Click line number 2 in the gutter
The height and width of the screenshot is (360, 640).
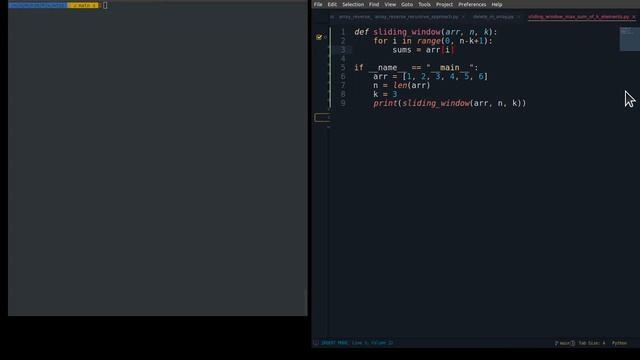343,41
